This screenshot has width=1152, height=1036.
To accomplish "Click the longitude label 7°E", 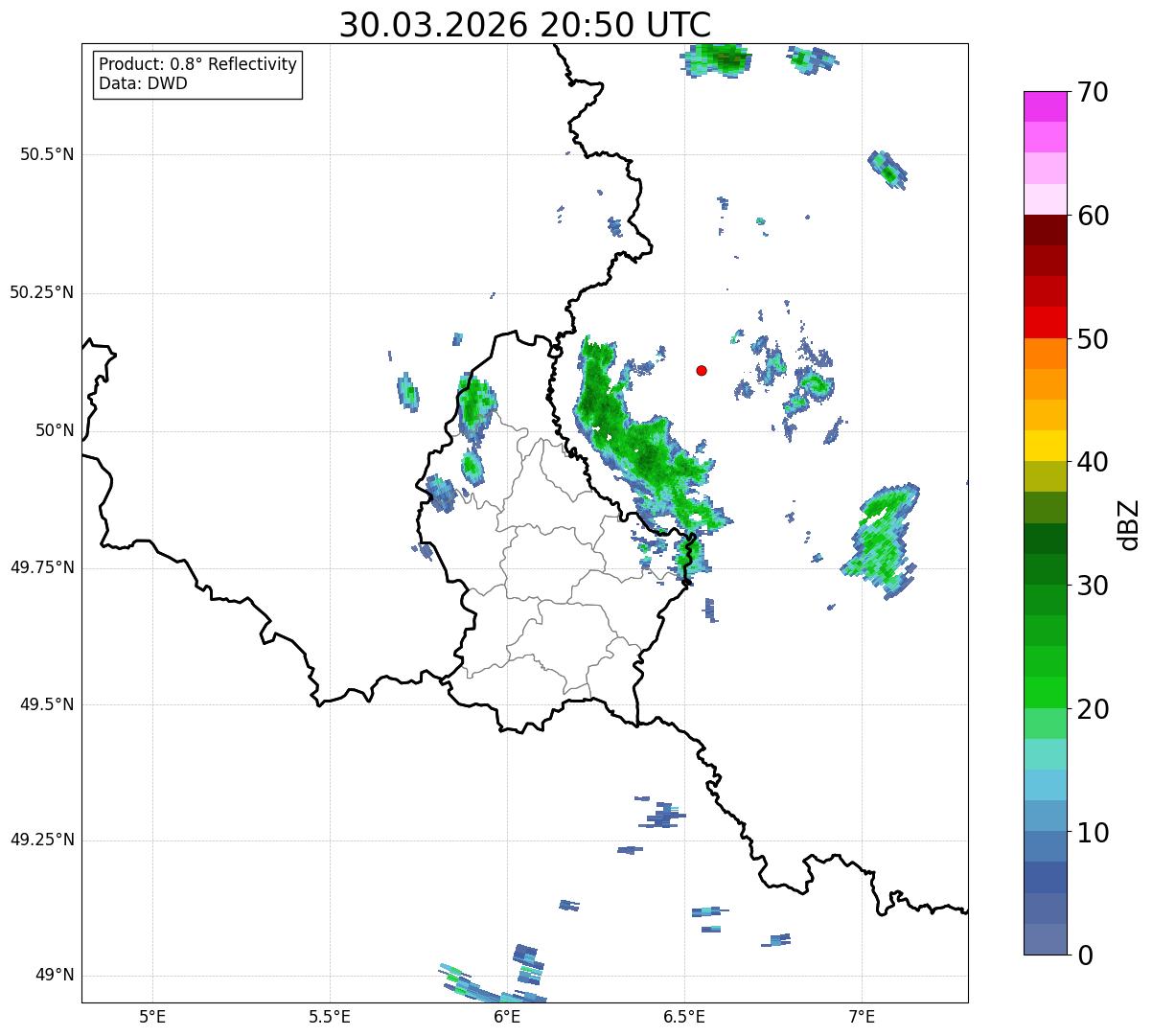I will tap(863, 1016).
